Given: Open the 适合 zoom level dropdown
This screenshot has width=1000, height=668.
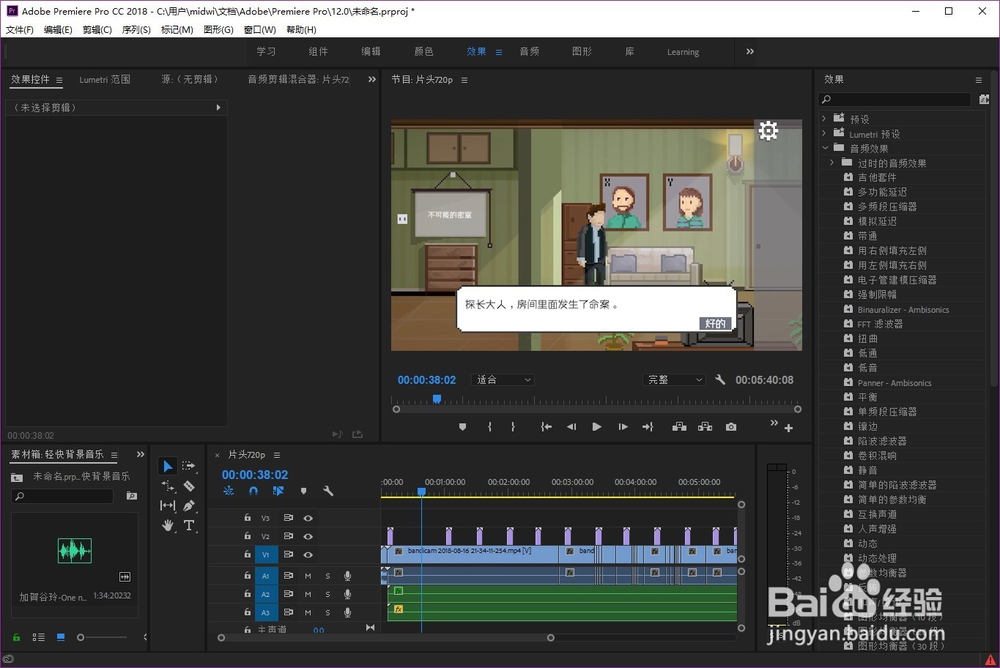Looking at the screenshot, I should (x=503, y=380).
